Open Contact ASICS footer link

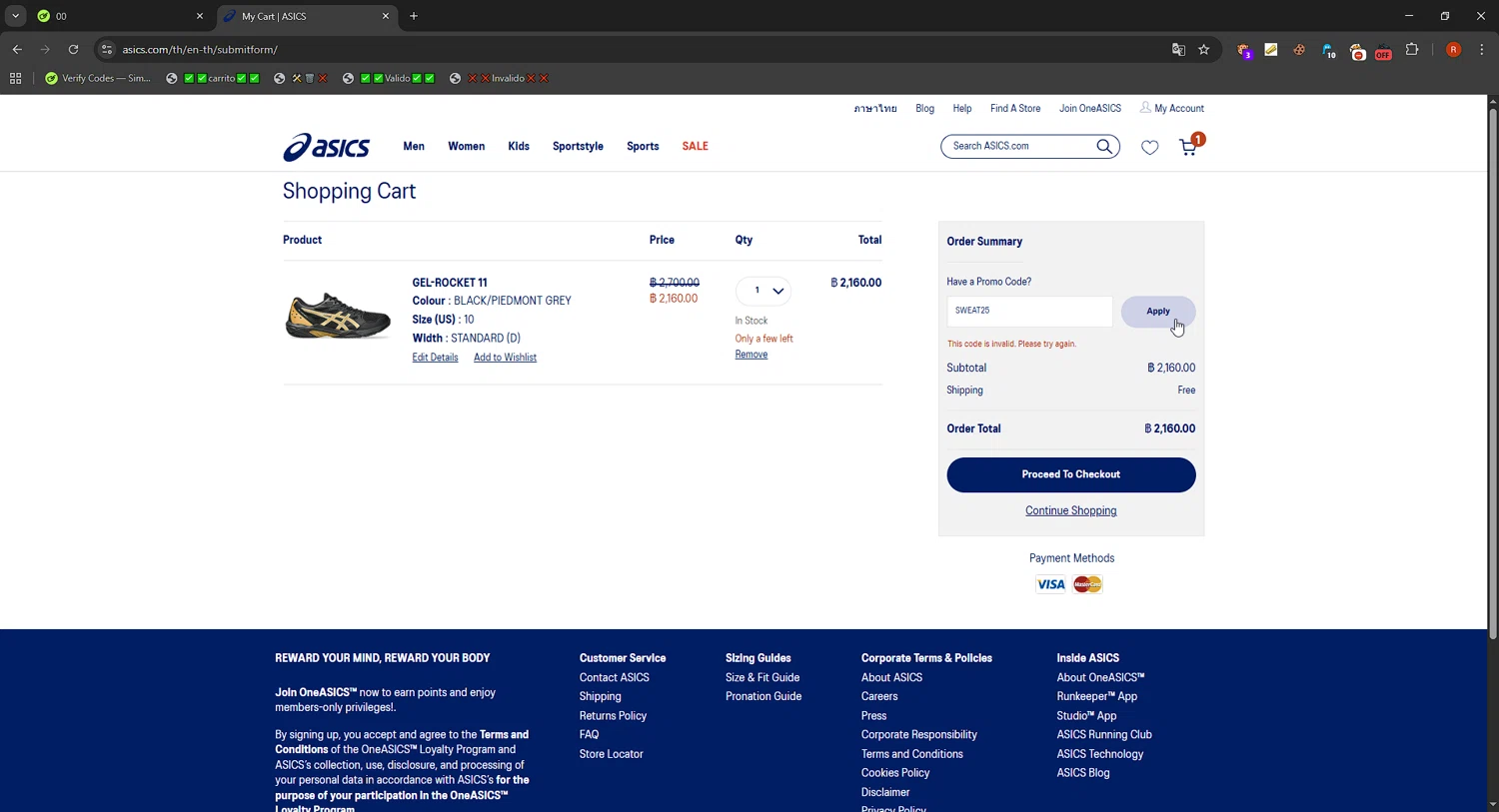[615, 678]
